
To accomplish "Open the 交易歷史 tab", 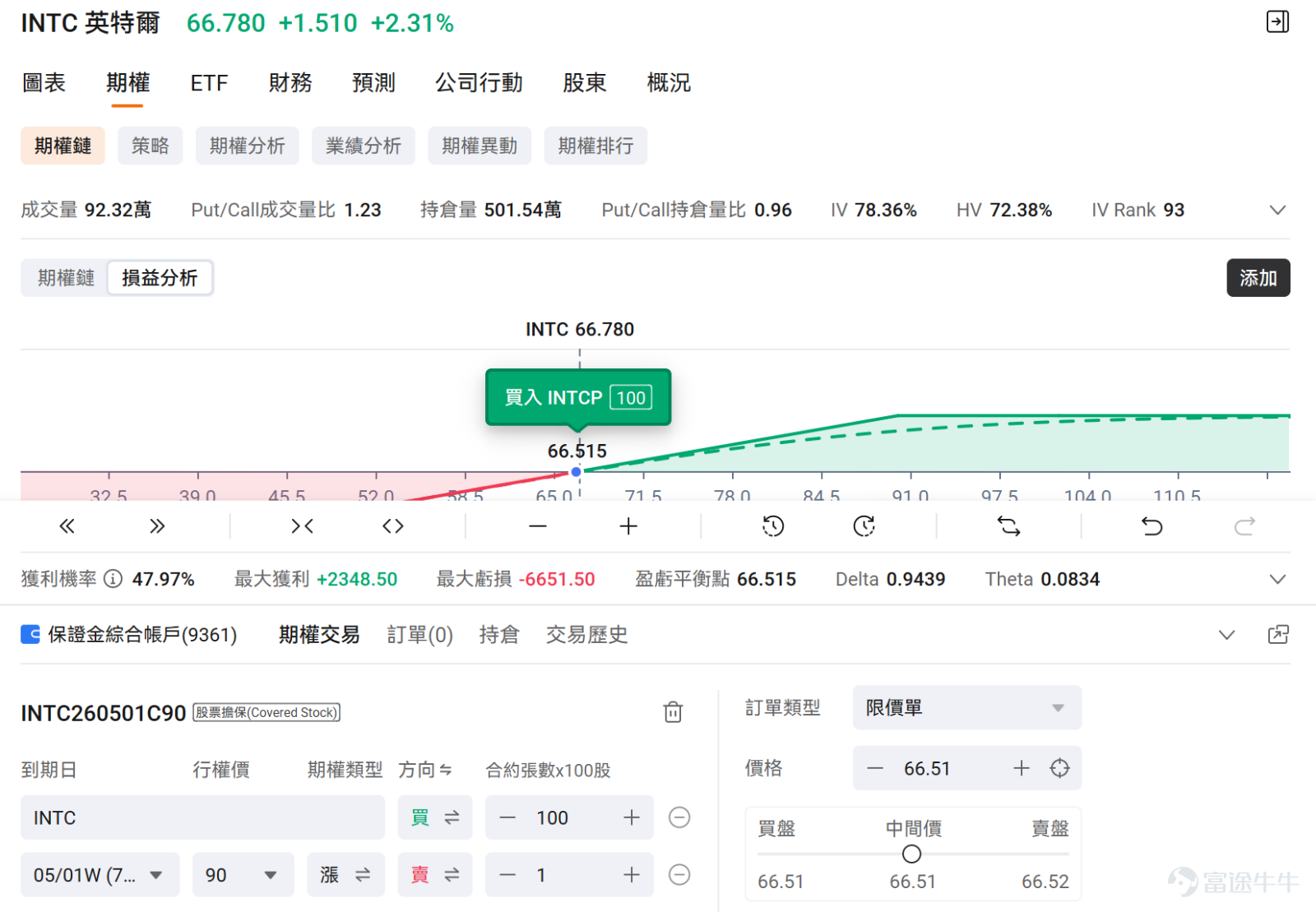I will tap(587, 635).
